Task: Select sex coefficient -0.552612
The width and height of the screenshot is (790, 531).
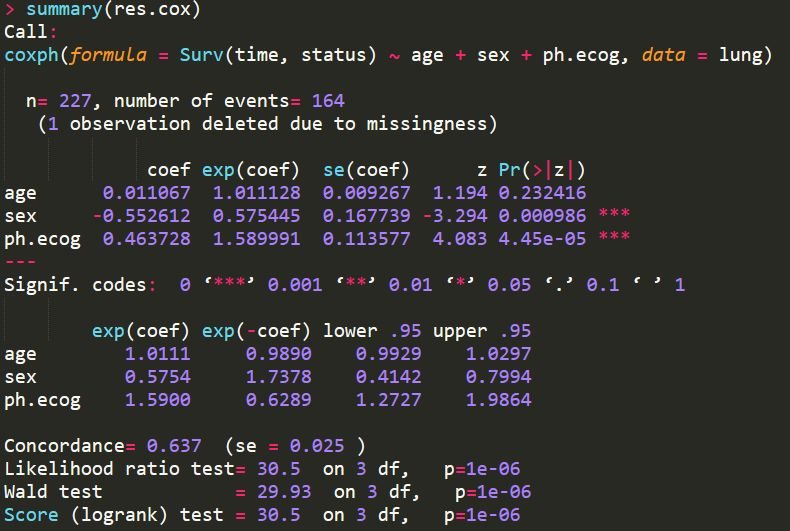Action: coord(142,216)
